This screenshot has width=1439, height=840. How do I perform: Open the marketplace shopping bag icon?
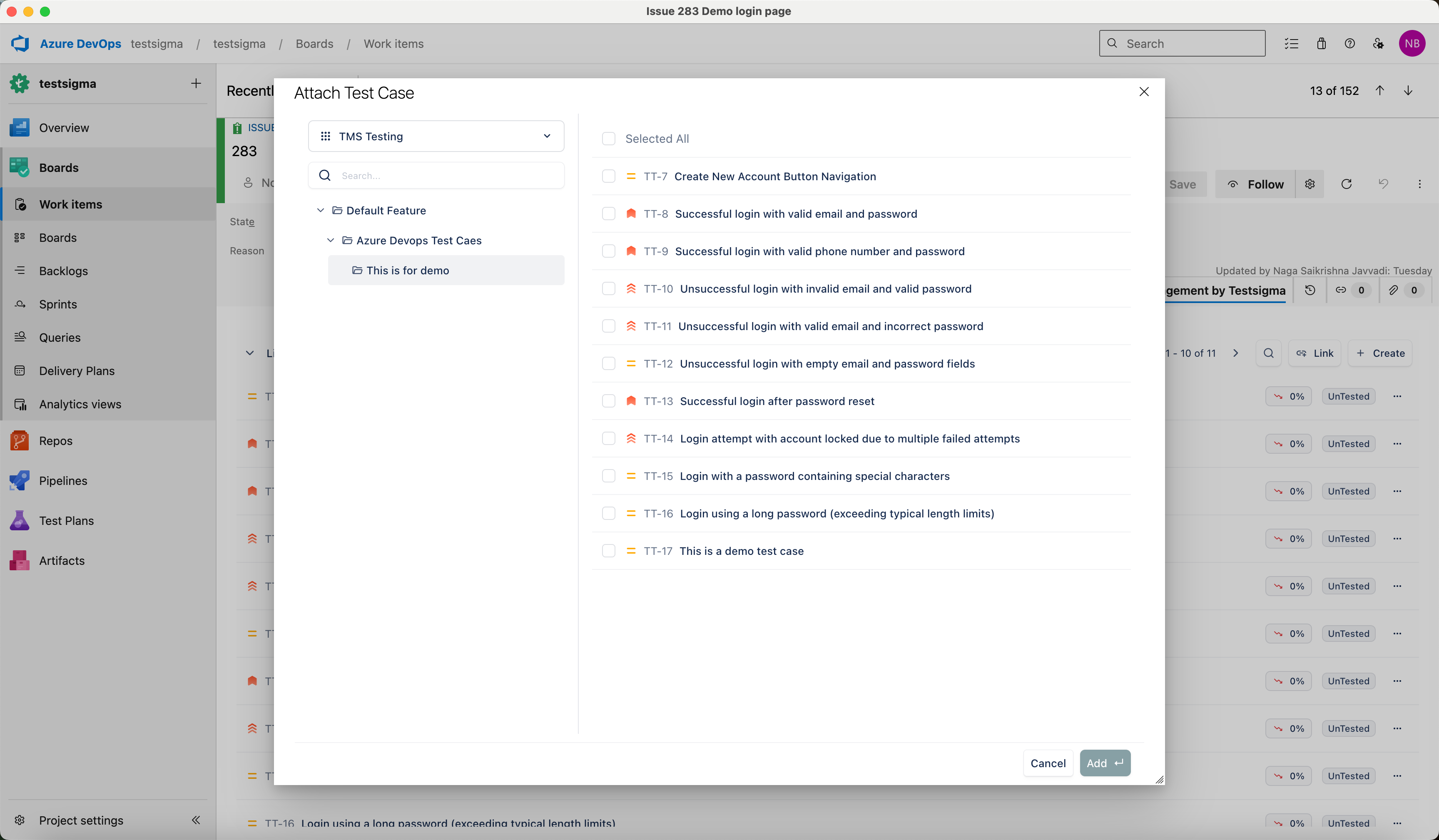coord(1321,44)
